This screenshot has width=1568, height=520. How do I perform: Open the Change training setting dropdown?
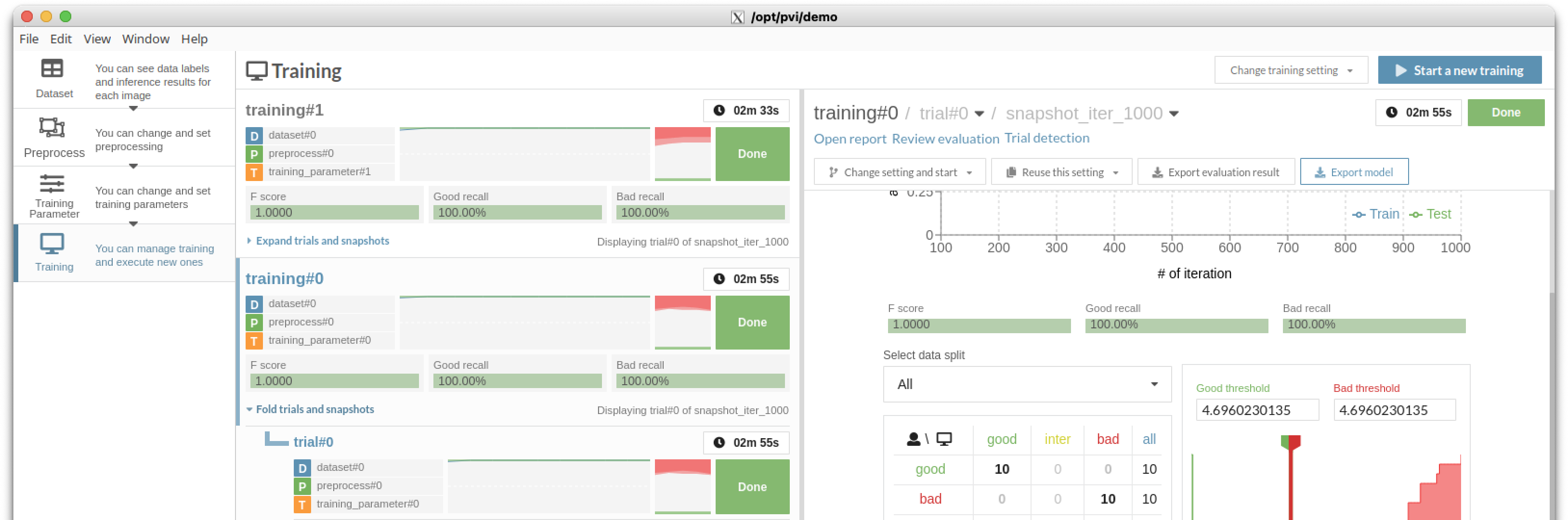coord(1291,71)
